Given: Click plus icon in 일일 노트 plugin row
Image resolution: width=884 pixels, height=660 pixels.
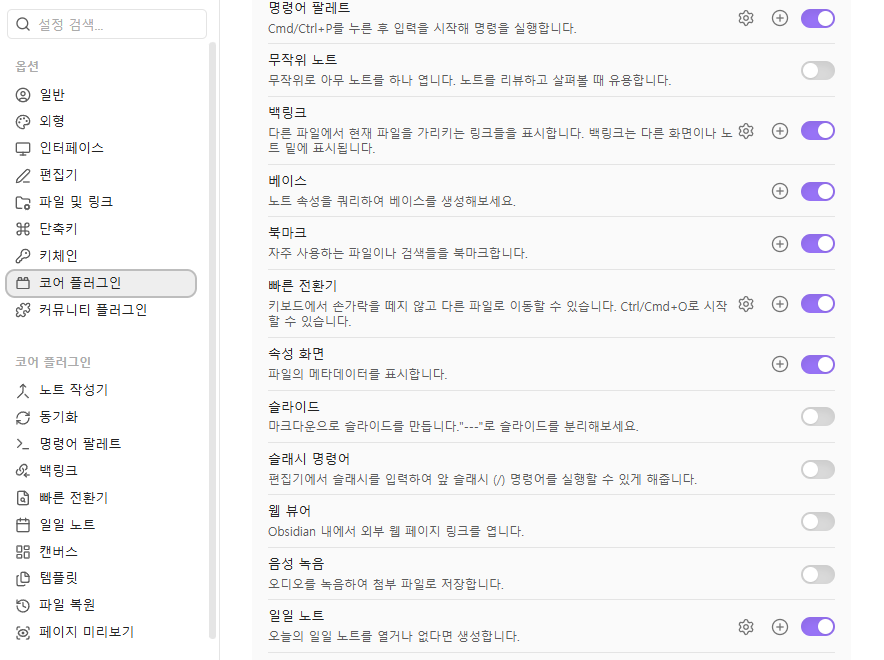Looking at the screenshot, I should [x=780, y=626].
